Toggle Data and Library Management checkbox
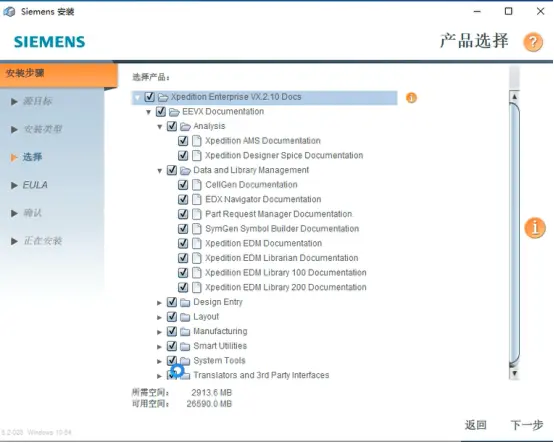This screenshot has height=443, width=554. coord(172,170)
